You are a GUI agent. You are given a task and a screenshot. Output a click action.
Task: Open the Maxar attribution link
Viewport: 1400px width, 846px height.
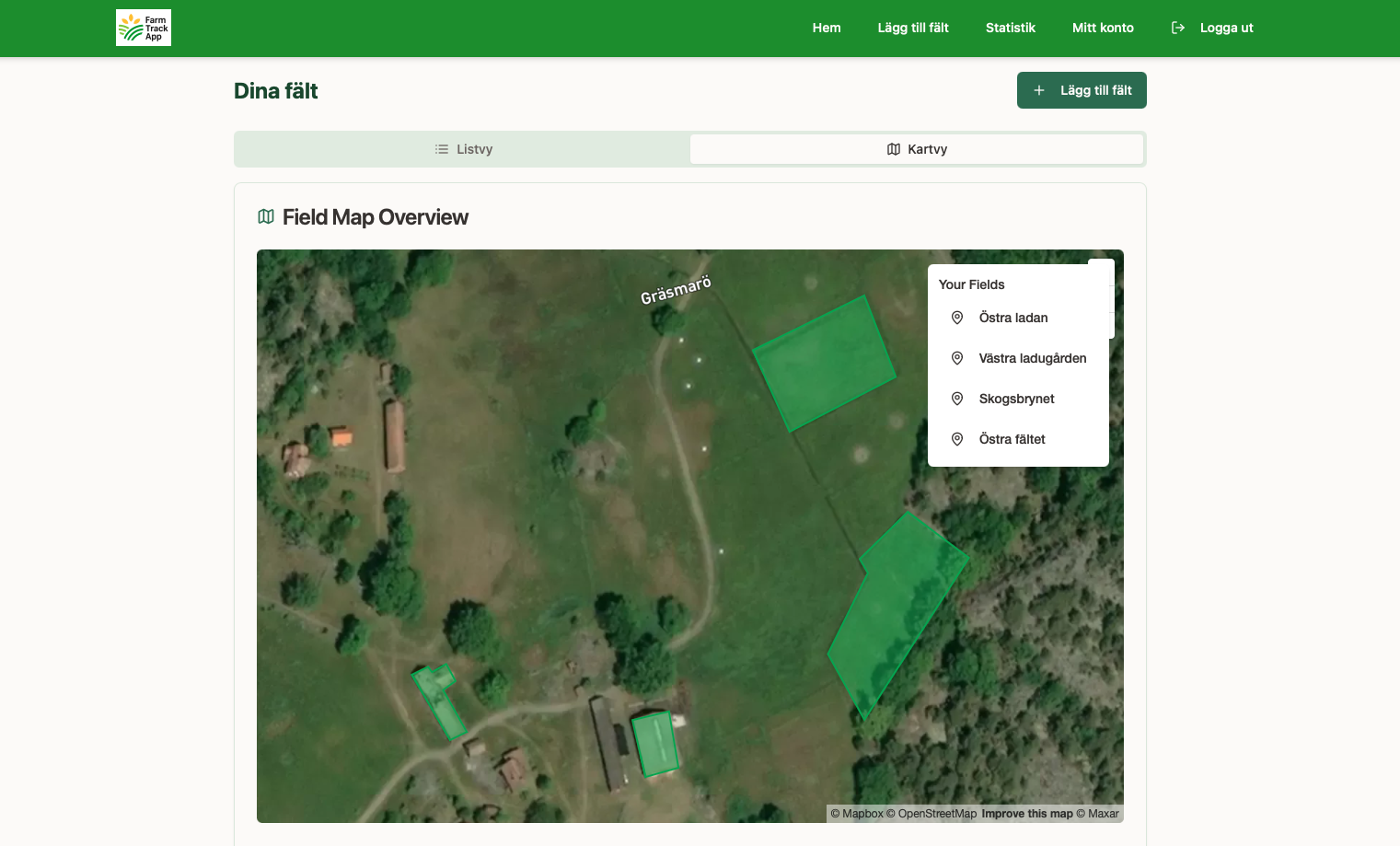pos(1098,814)
